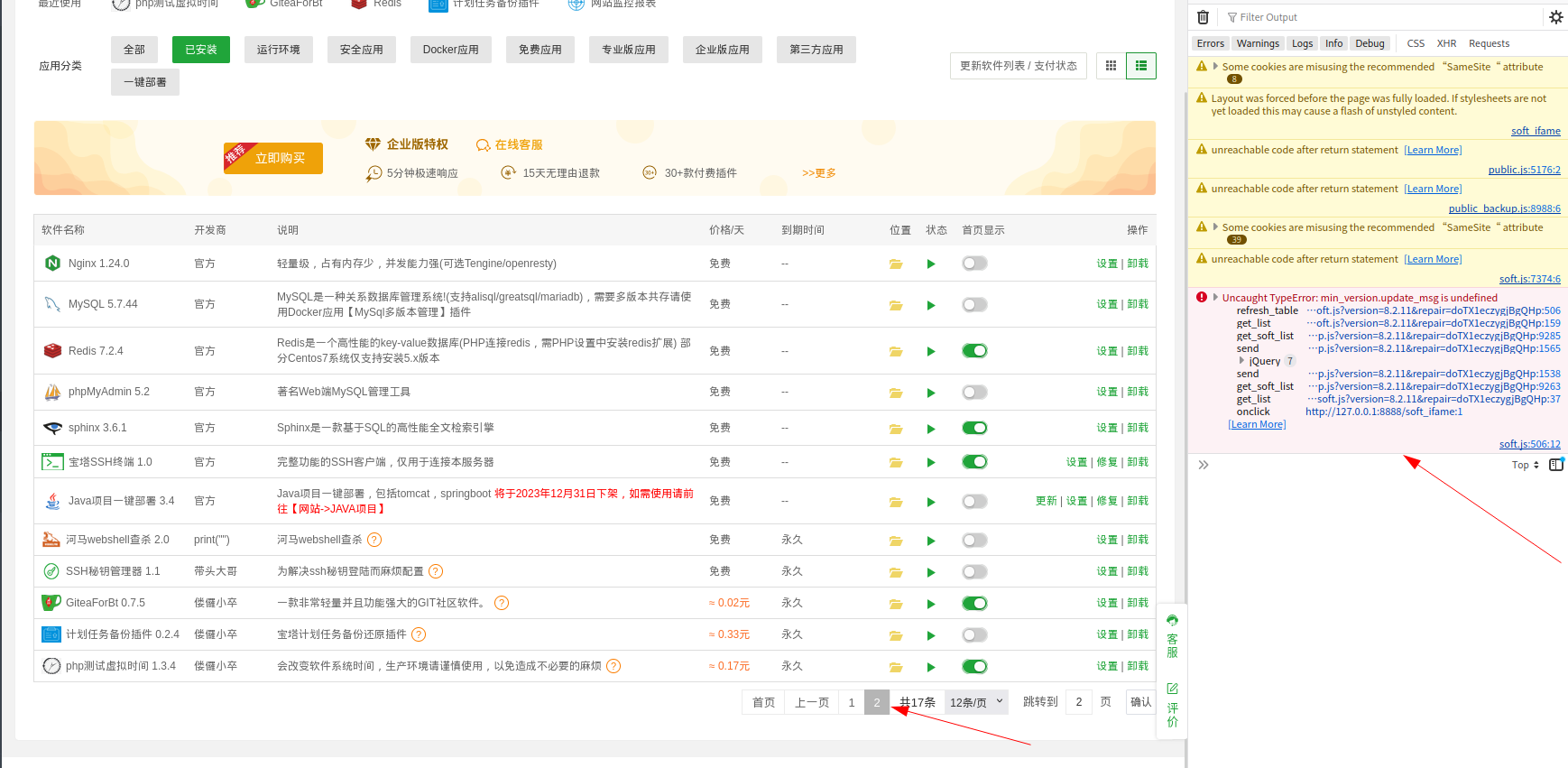Click the 宝塔SSH终端 terminal icon
Viewport: 1568px width, 768px height.
tap(52, 462)
